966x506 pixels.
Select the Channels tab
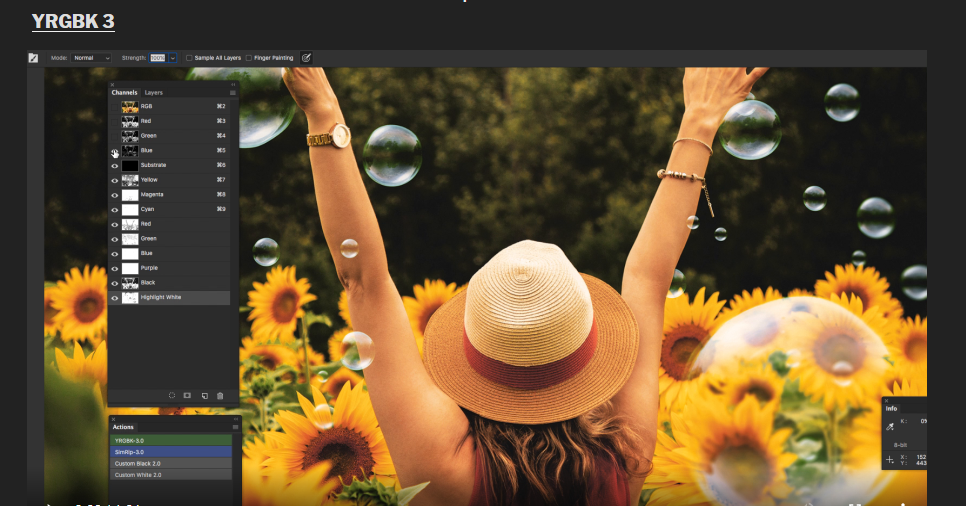[x=124, y=93]
